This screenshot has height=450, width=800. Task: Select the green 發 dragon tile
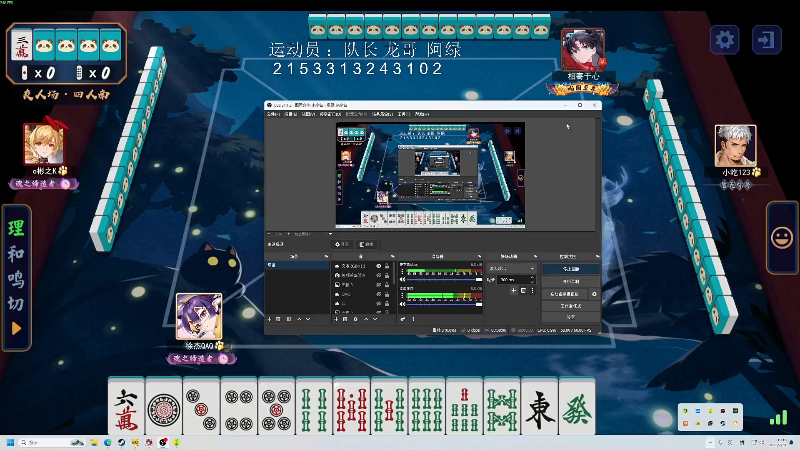pos(577,407)
